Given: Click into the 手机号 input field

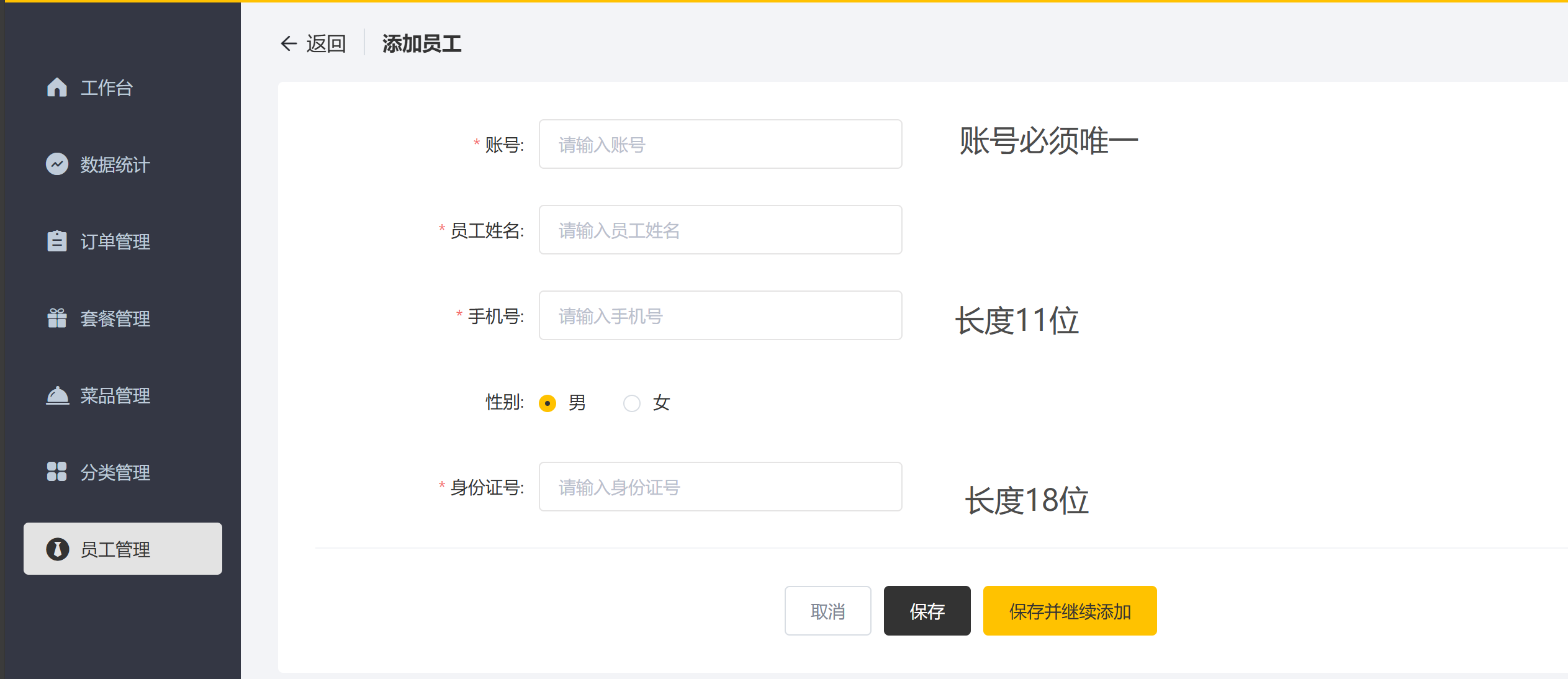Looking at the screenshot, I should (x=720, y=315).
